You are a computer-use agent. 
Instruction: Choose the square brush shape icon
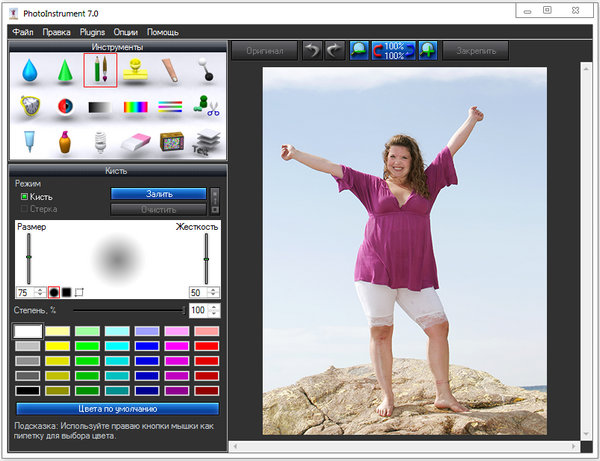click(x=67, y=292)
